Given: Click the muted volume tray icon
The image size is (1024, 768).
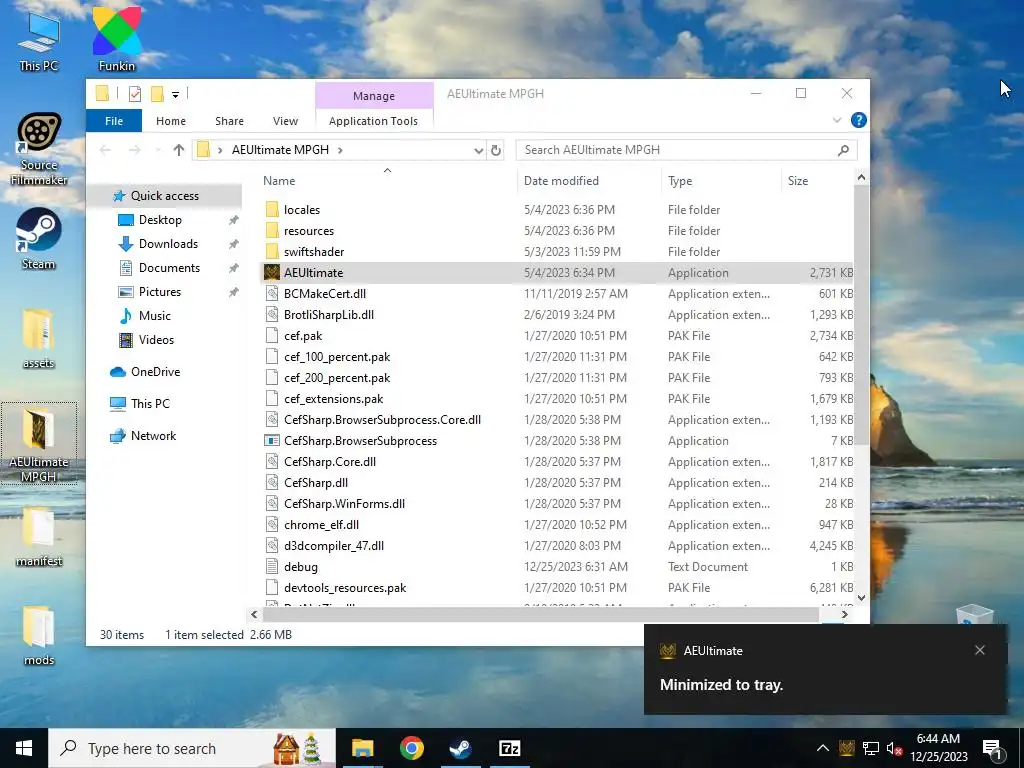Looking at the screenshot, I should click(895, 748).
